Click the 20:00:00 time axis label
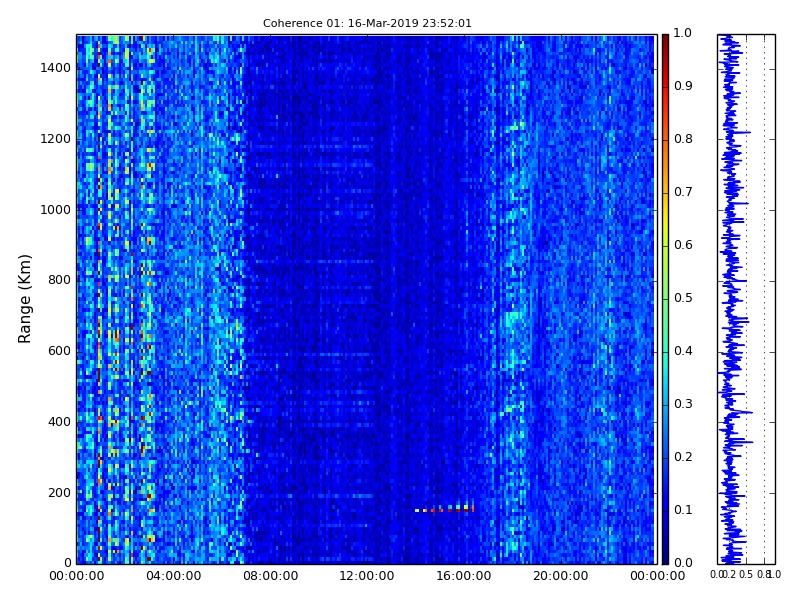800x600 pixels. [x=561, y=576]
